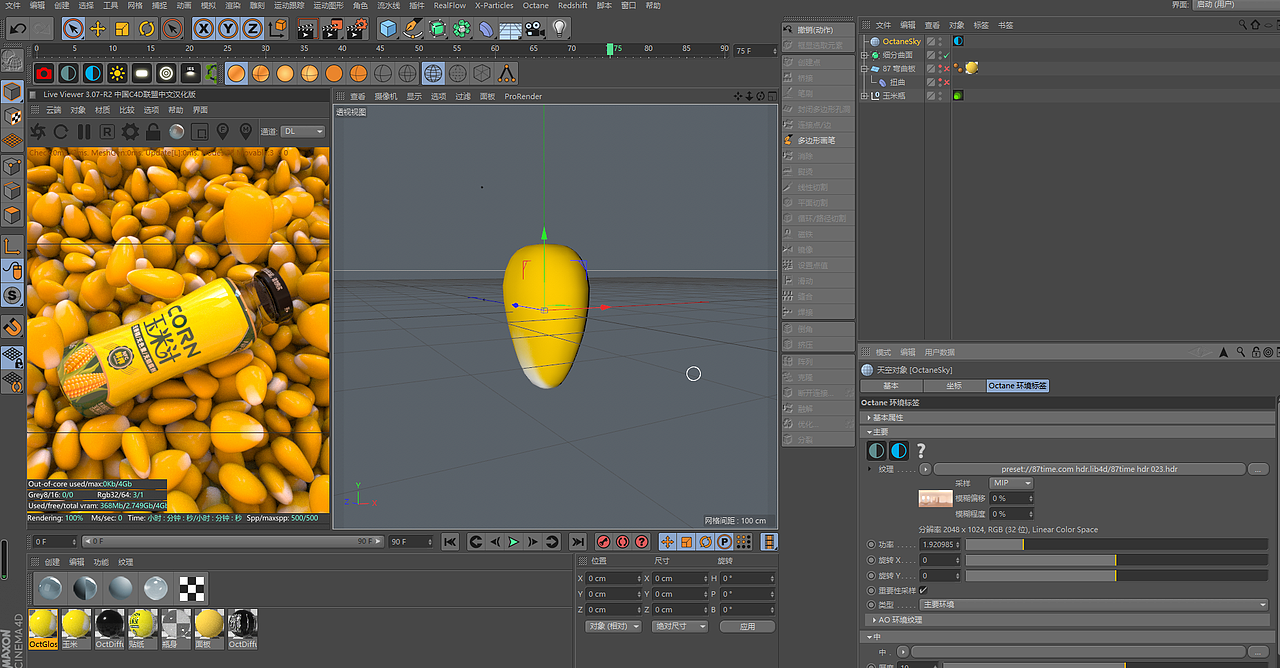
Task: Toggle the red X enable on 87 弯曲板
Action: point(946,68)
